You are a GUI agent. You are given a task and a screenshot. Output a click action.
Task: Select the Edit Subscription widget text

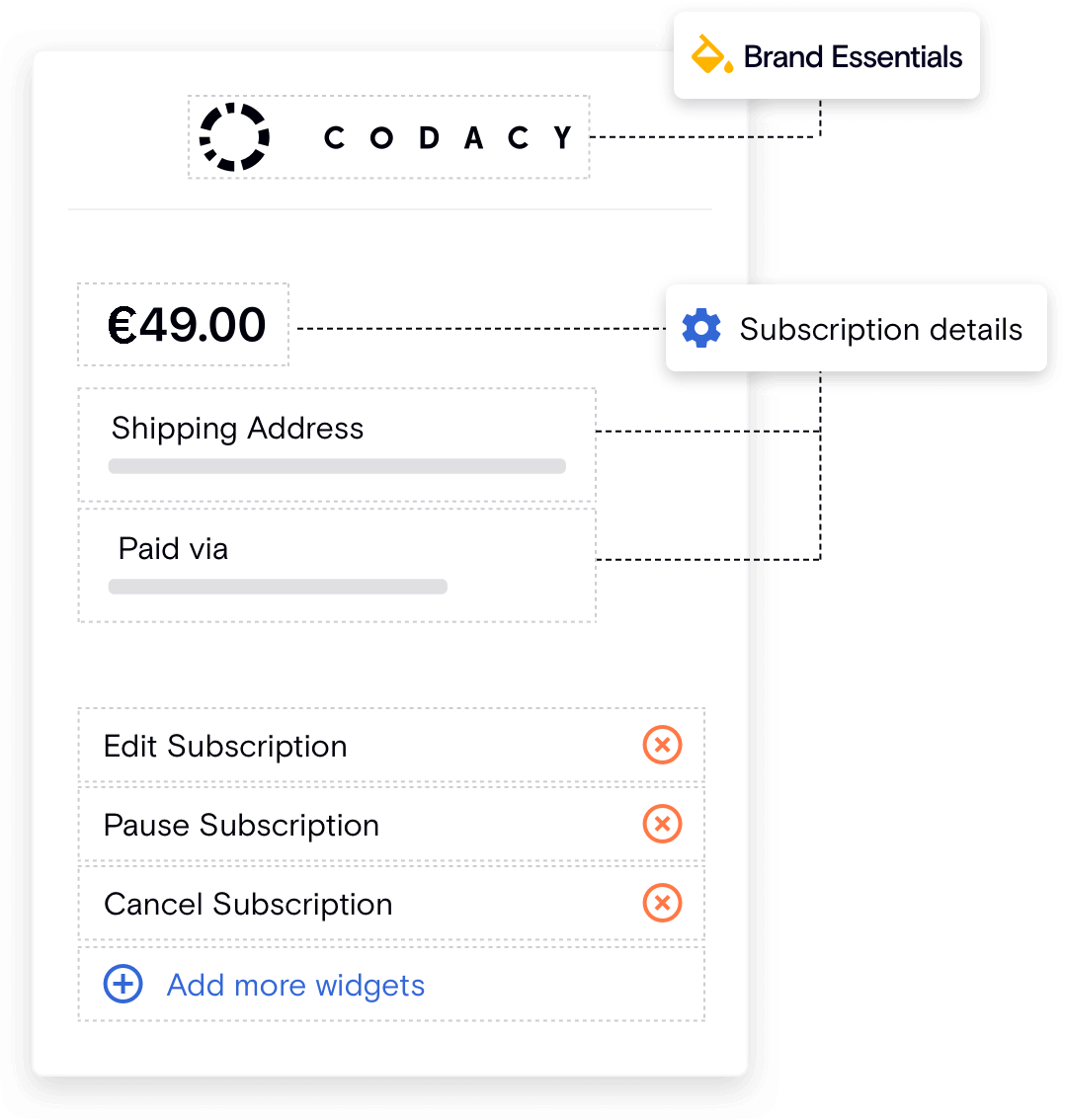pyautogui.click(x=225, y=746)
